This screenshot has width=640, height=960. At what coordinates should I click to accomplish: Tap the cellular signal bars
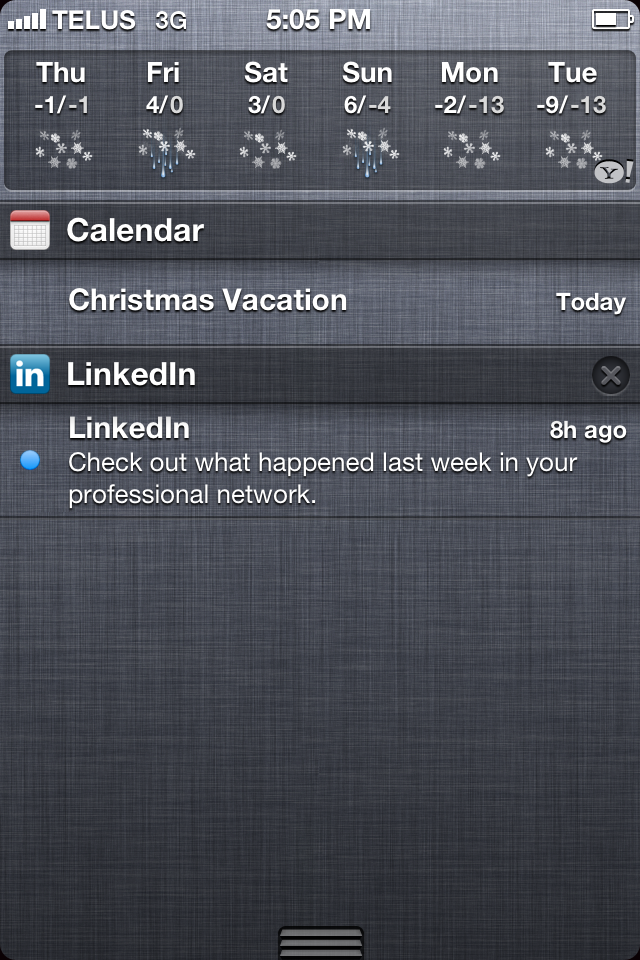[x=26, y=19]
